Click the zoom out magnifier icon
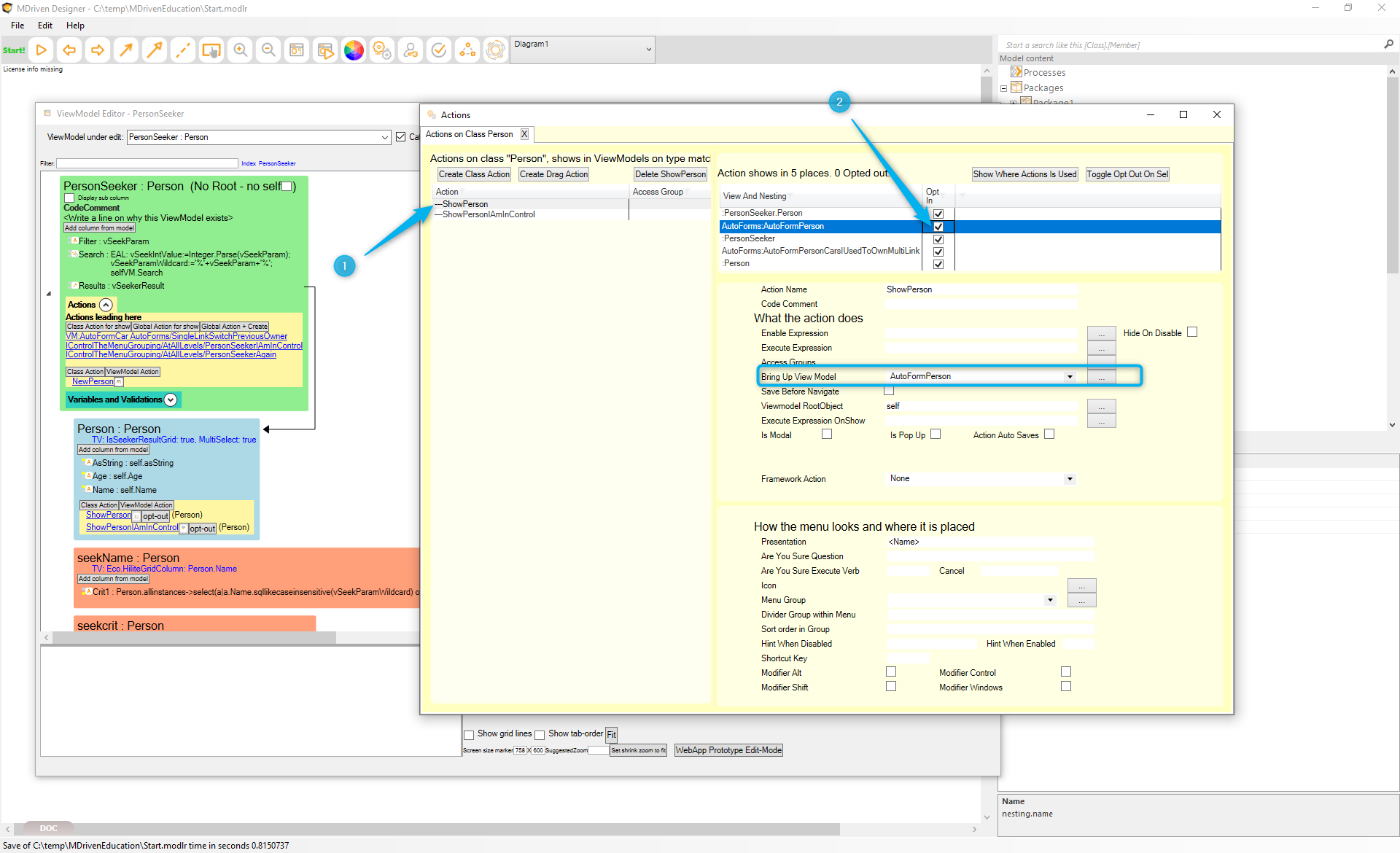1400x853 pixels. 268,50
